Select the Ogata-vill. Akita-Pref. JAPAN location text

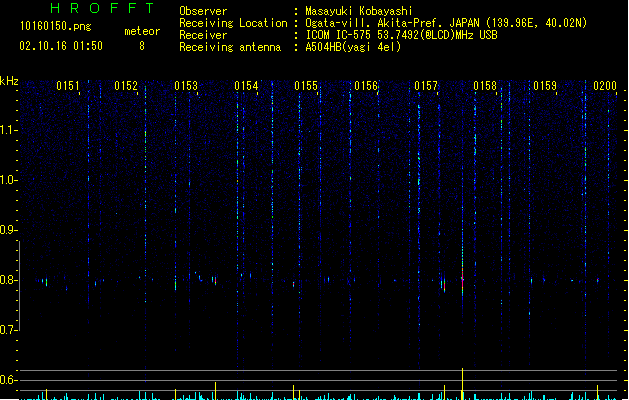click(x=446, y=23)
